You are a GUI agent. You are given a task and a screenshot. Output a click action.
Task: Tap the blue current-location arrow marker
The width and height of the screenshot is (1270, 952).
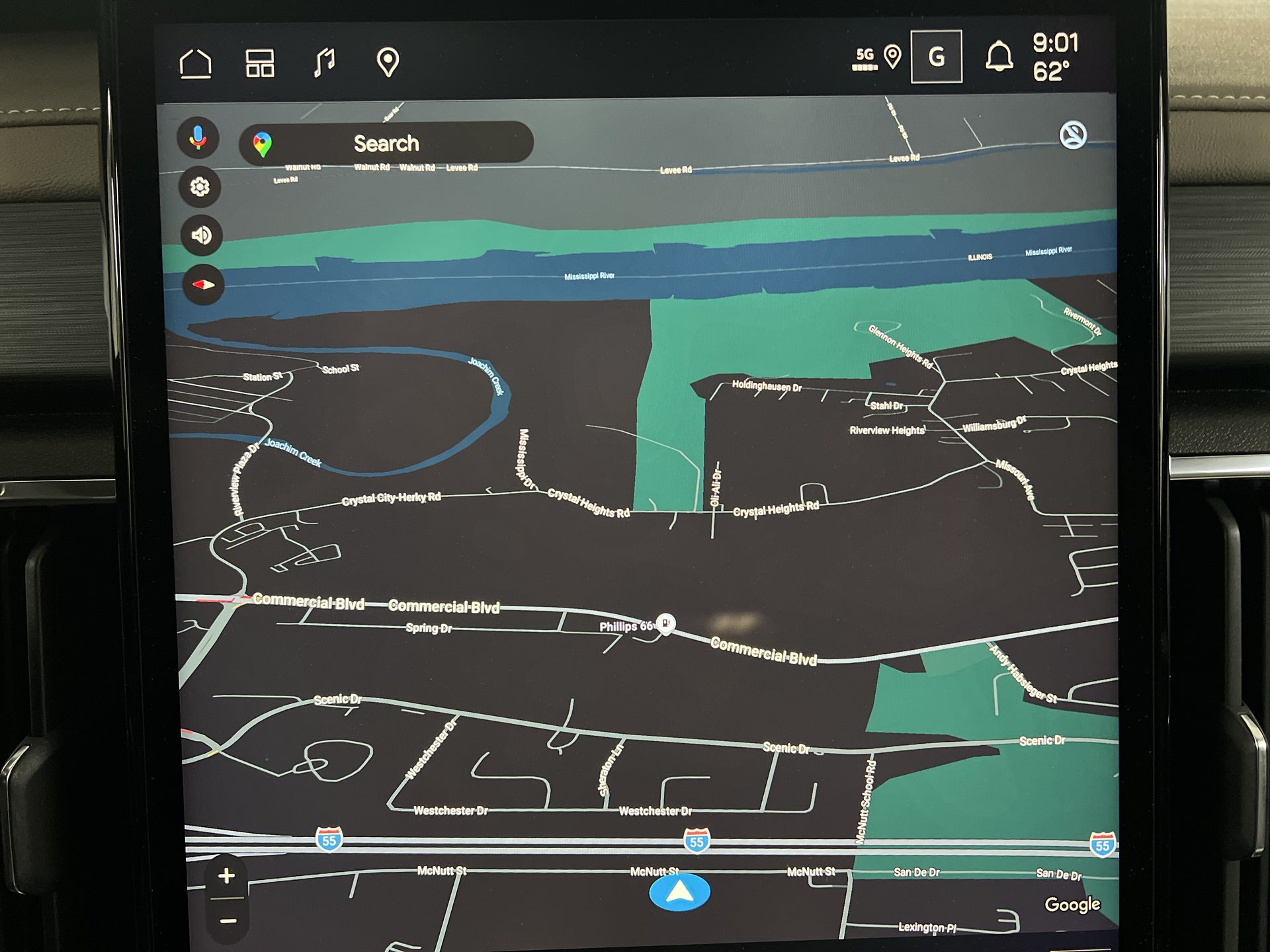(x=680, y=892)
